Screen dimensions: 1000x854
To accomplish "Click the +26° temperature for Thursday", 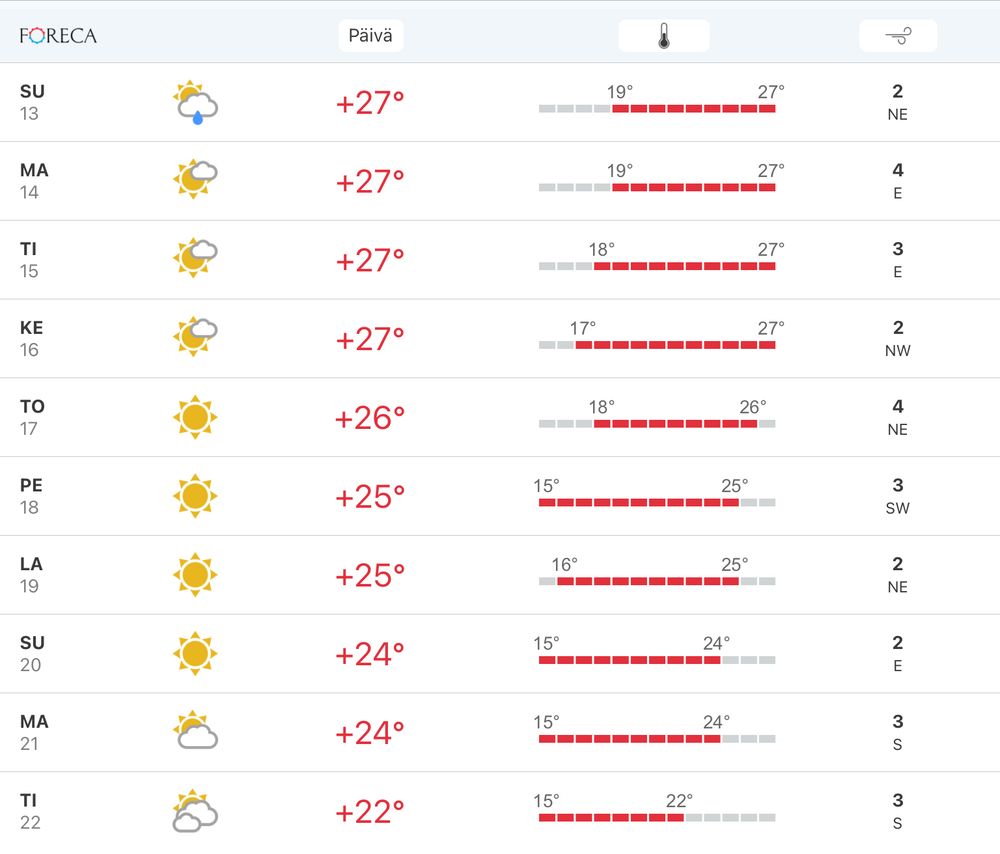I will point(370,418).
